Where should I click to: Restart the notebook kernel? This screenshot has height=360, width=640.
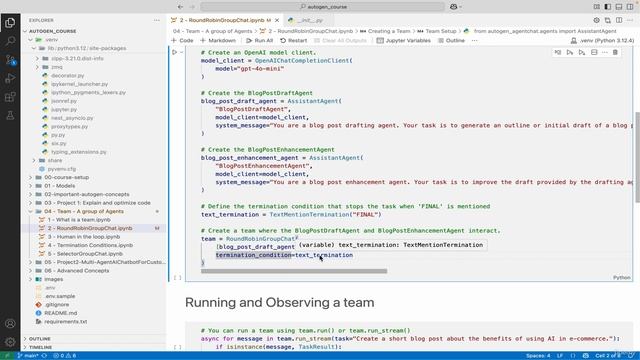point(293,40)
